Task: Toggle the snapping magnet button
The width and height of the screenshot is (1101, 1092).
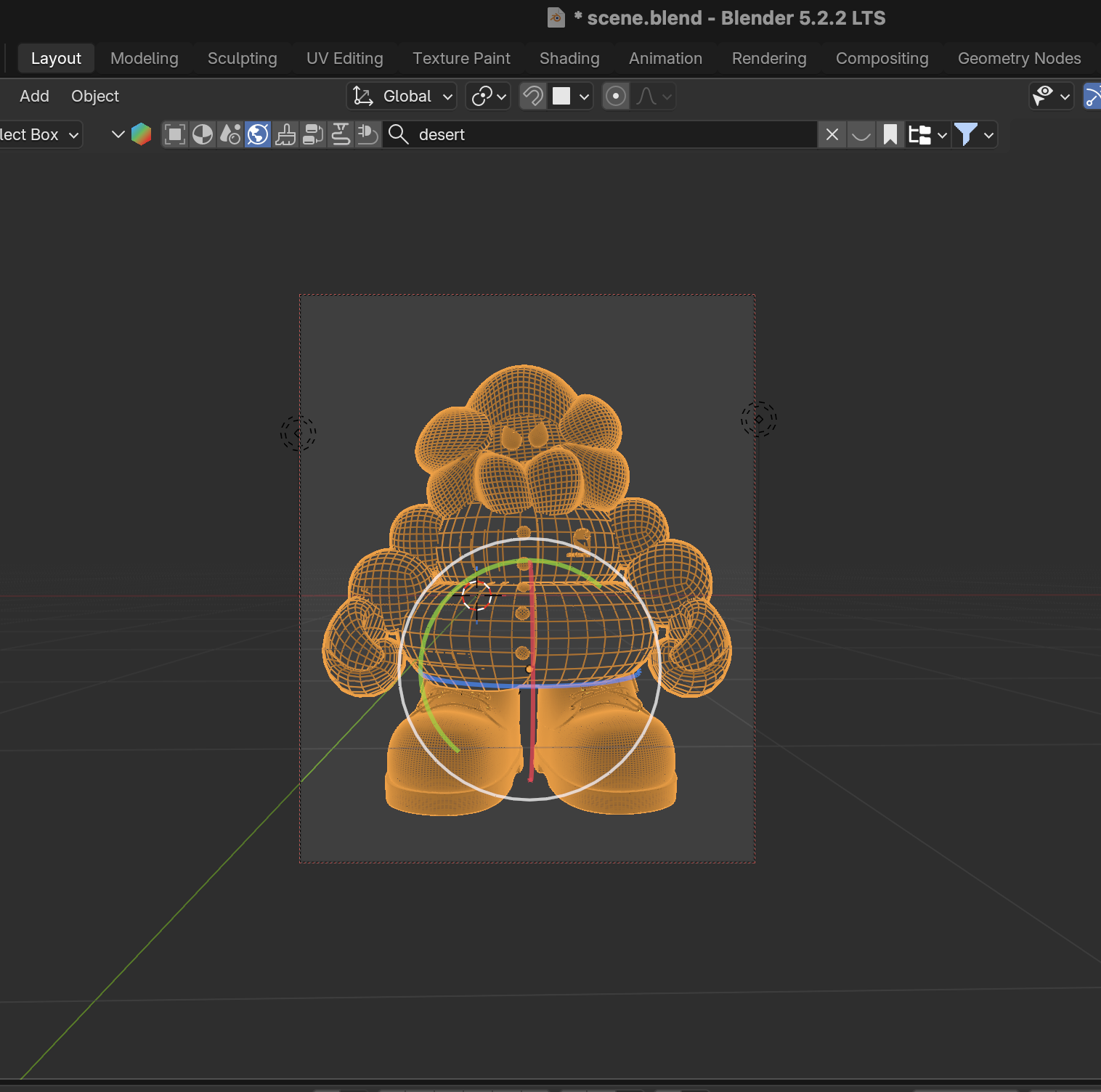Action: tap(533, 96)
